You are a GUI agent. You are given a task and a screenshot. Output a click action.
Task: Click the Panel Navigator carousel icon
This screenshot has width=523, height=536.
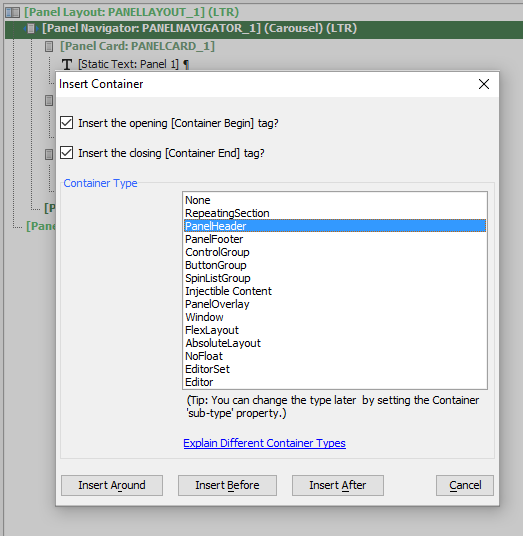pyautogui.click(x=31, y=28)
